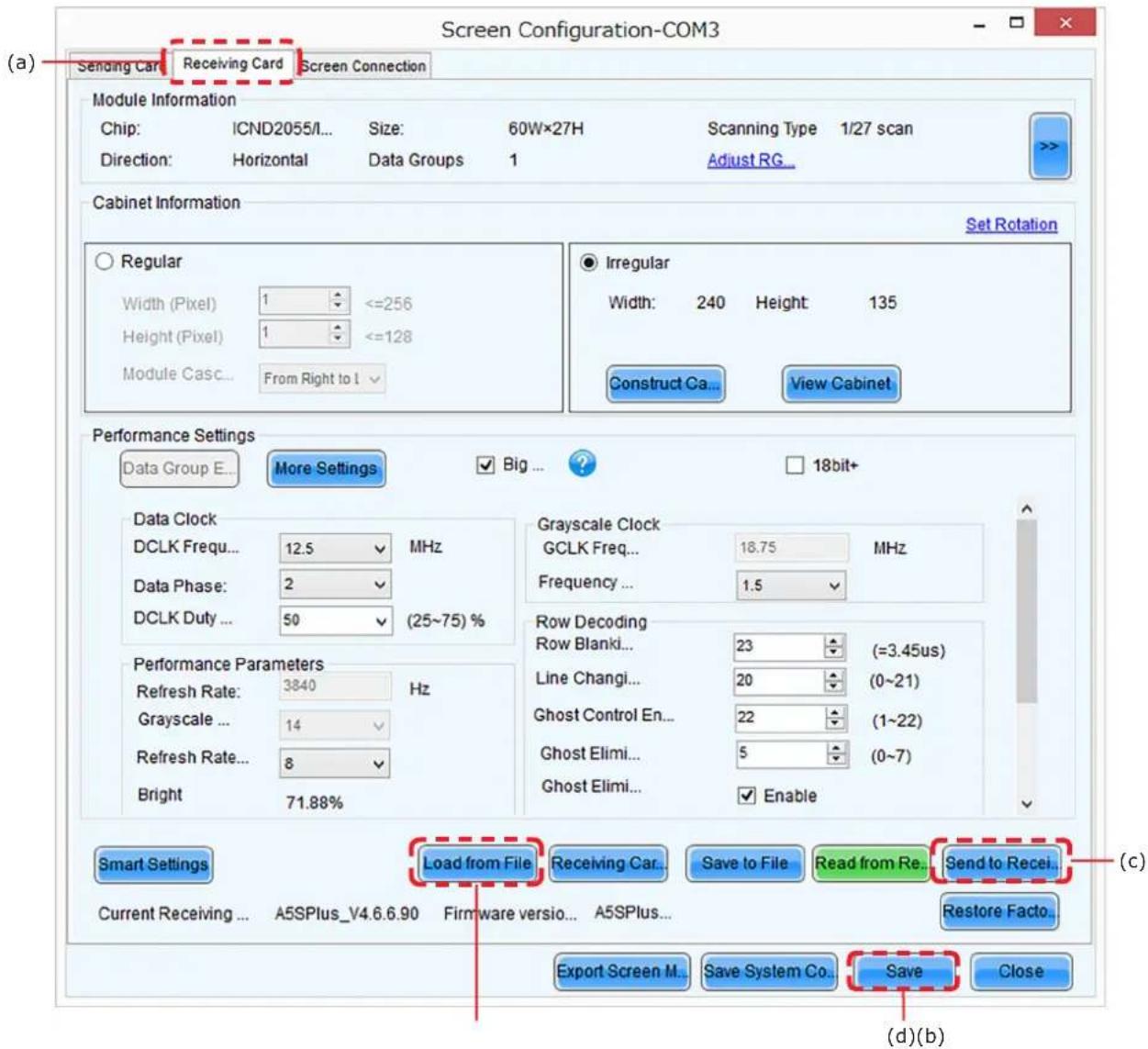Image resolution: width=1148 pixels, height=1049 pixels.
Task: Click the Save button
Action: pyautogui.click(x=904, y=971)
